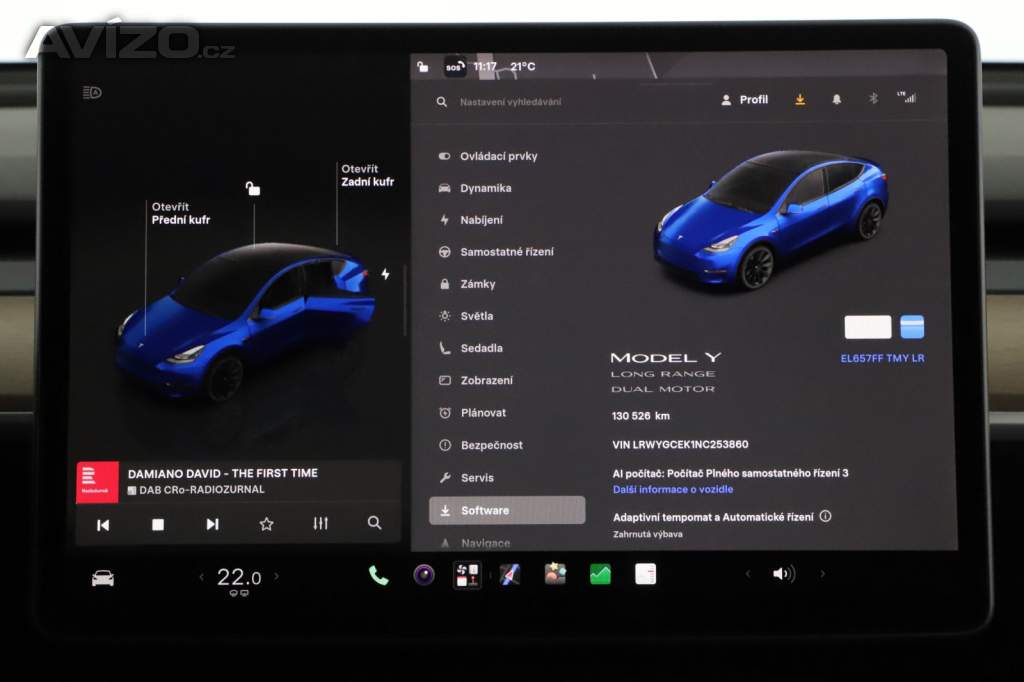
Task: Lower volume with left chevron
Action: (748, 574)
